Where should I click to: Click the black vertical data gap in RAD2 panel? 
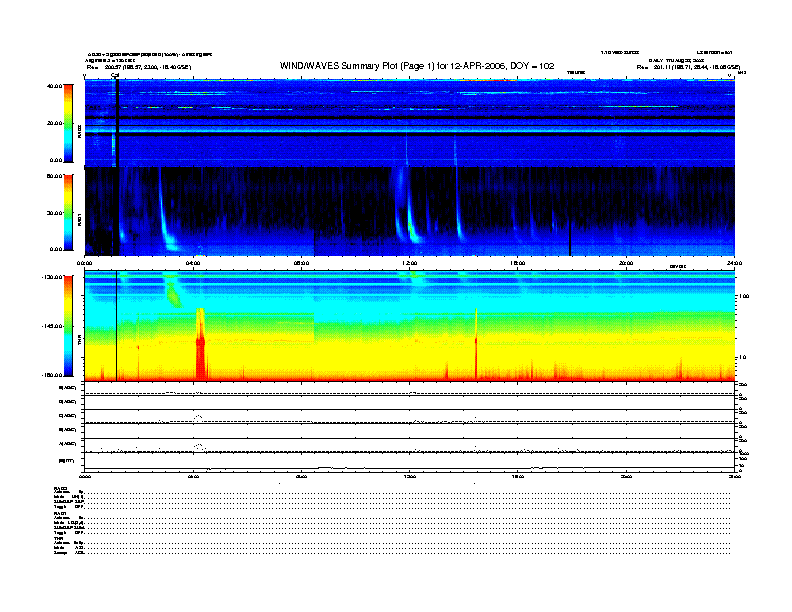coord(117,123)
